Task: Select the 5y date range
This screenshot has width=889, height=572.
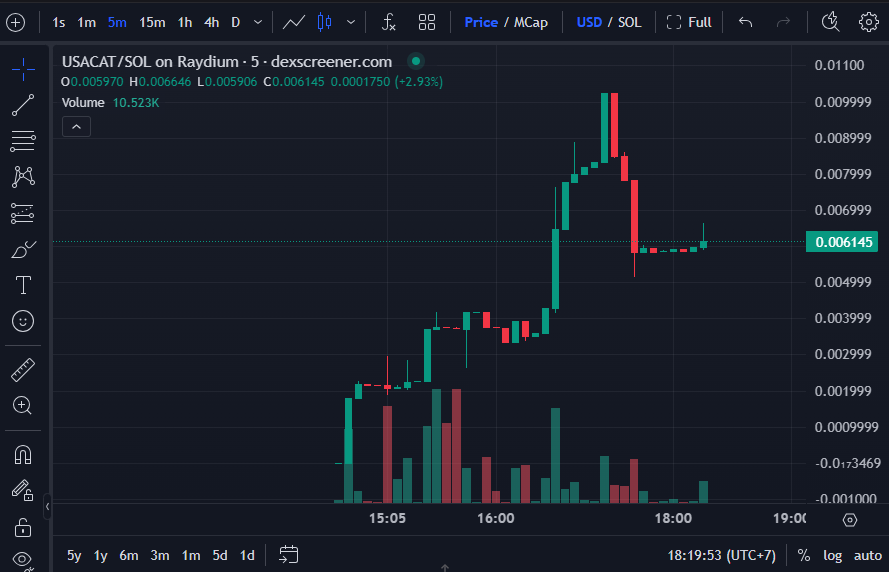Action: tap(74, 556)
